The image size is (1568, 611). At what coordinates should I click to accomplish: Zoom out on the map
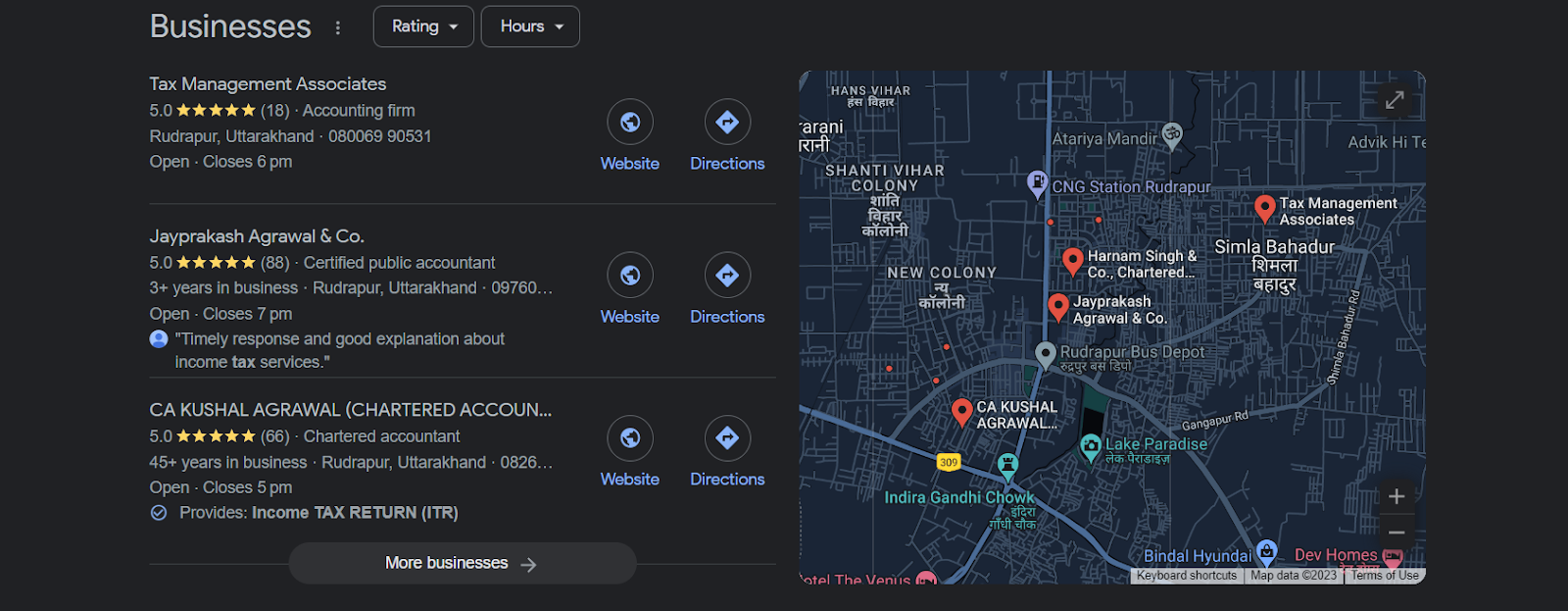(x=1396, y=533)
